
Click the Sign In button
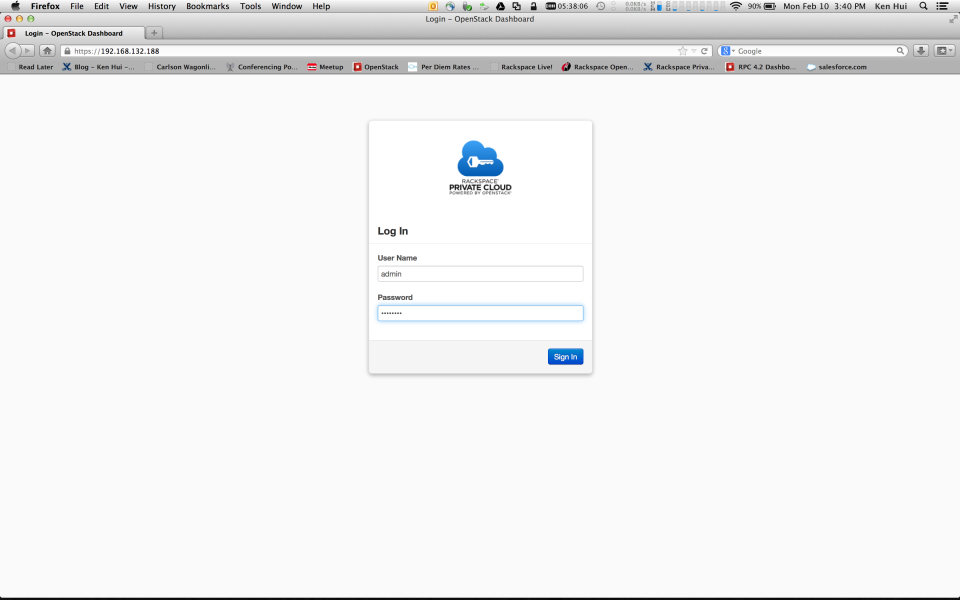tap(565, 356)
